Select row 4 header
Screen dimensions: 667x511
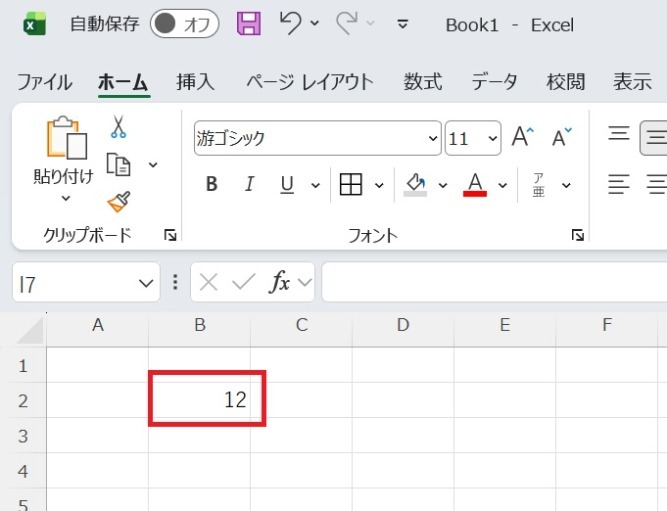coord(23,471)
